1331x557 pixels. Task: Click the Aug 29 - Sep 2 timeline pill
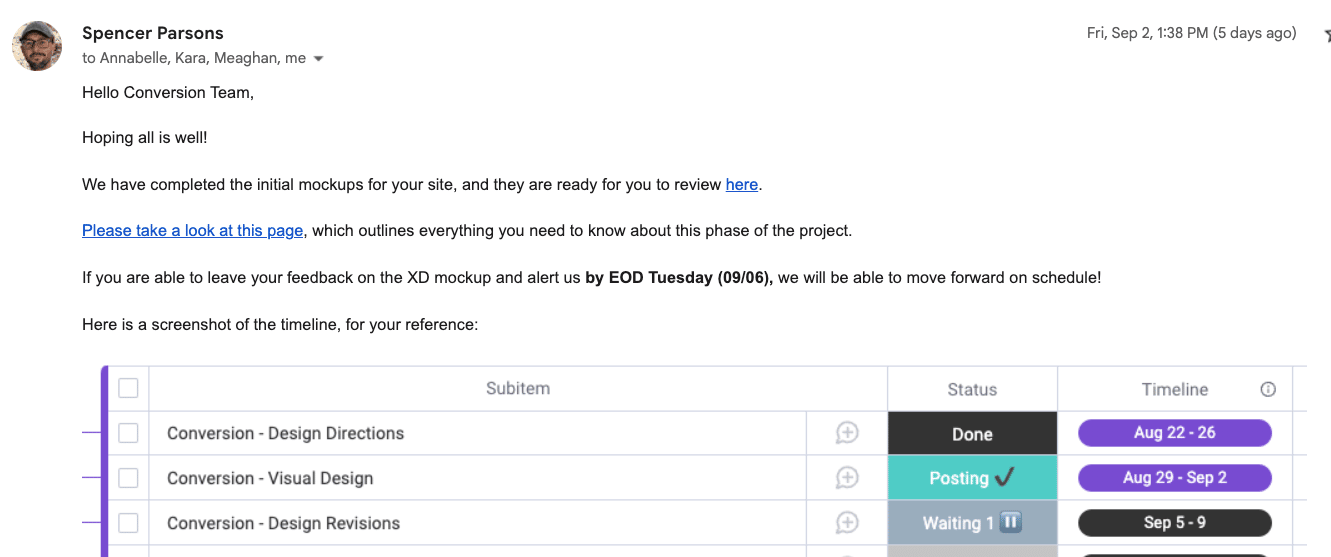1174,478
